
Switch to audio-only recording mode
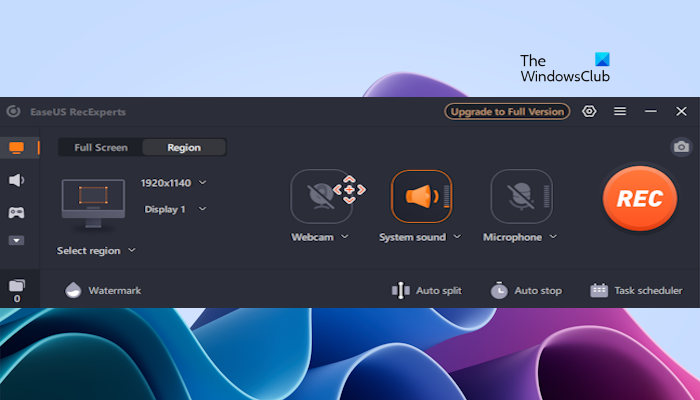point(17,180)
